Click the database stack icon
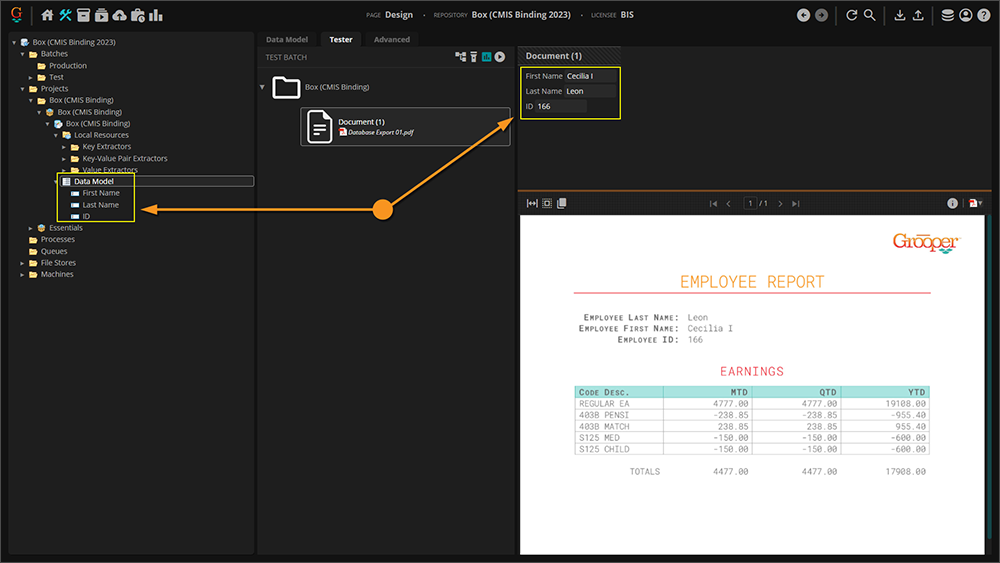This screenshot has height=563, width=1000. (948, 15)
